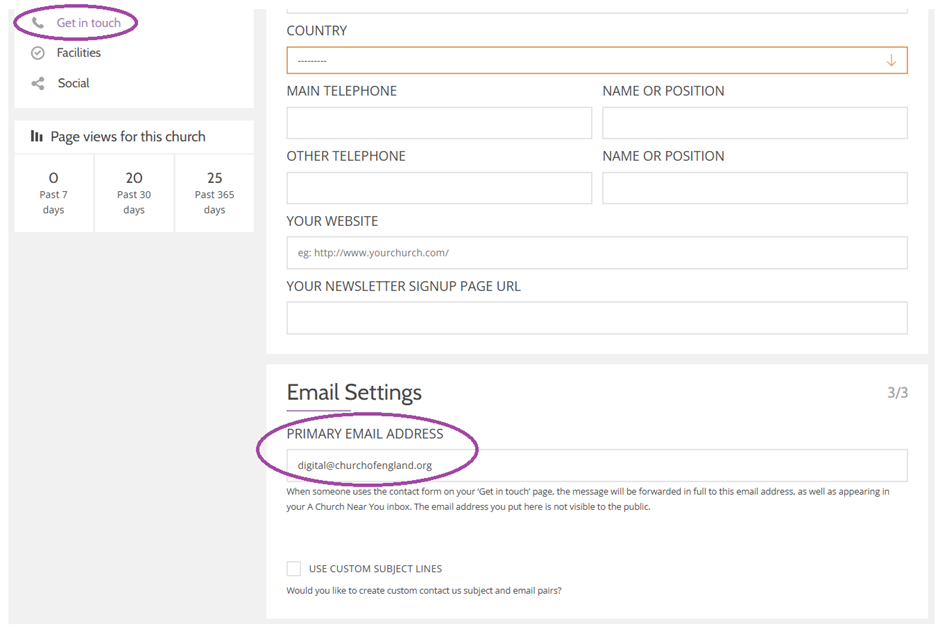Open the Country dropdown list

(x=597, y=61)
